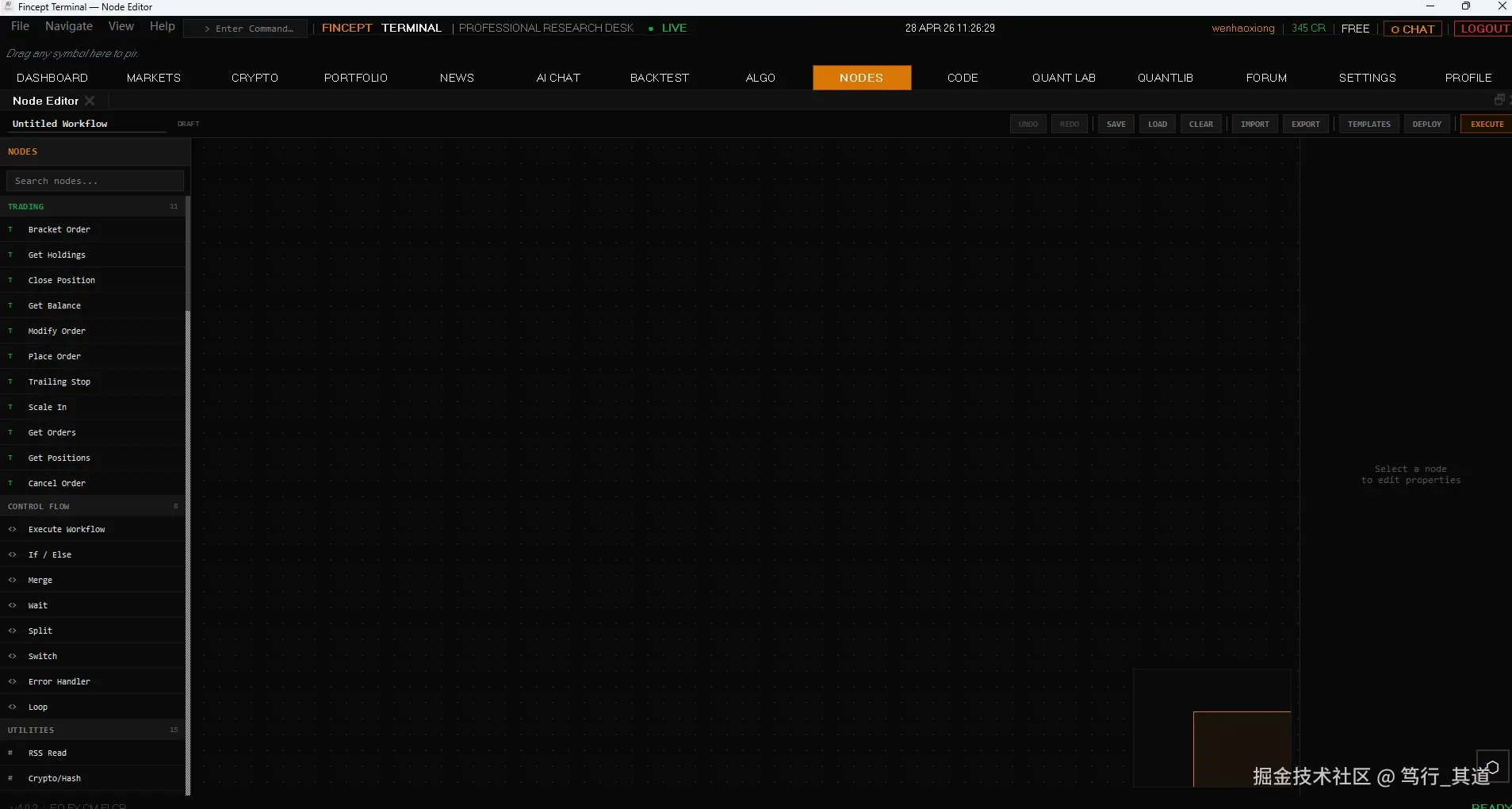
Task: Pick the Get Balance node
Action: pos(93,305)
